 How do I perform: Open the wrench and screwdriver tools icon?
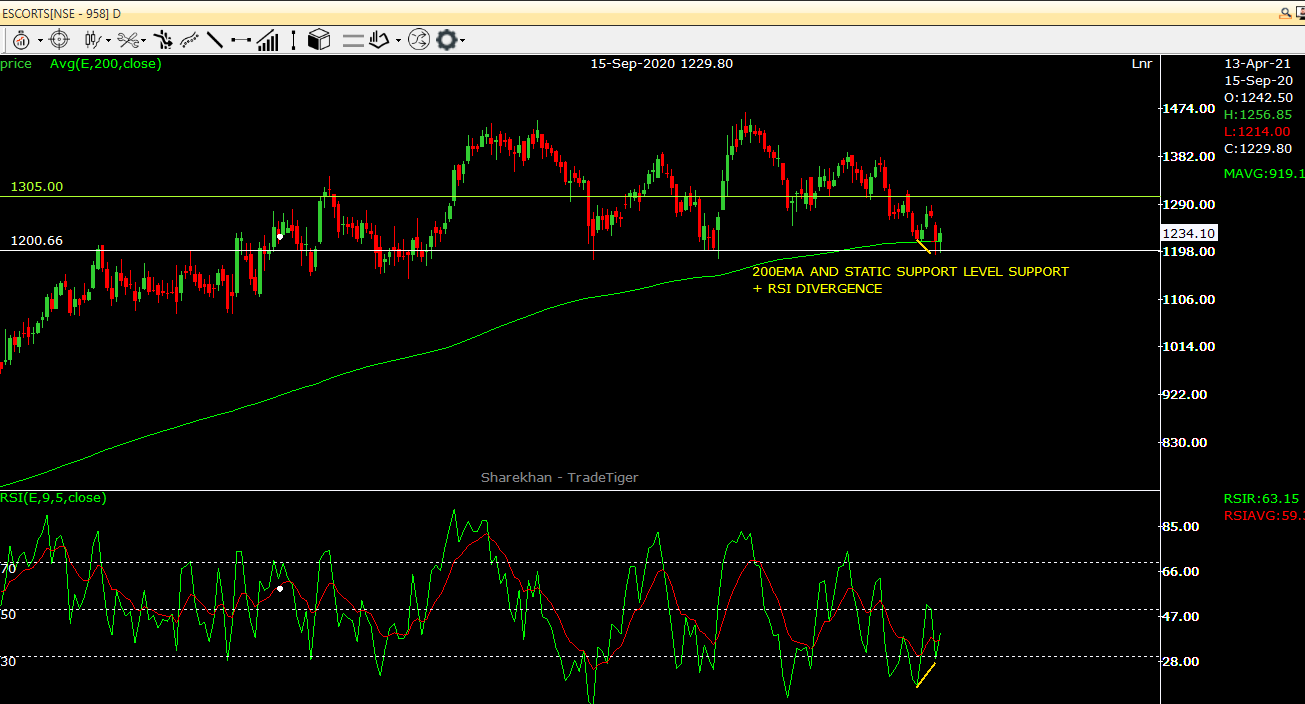coord(127,40)
